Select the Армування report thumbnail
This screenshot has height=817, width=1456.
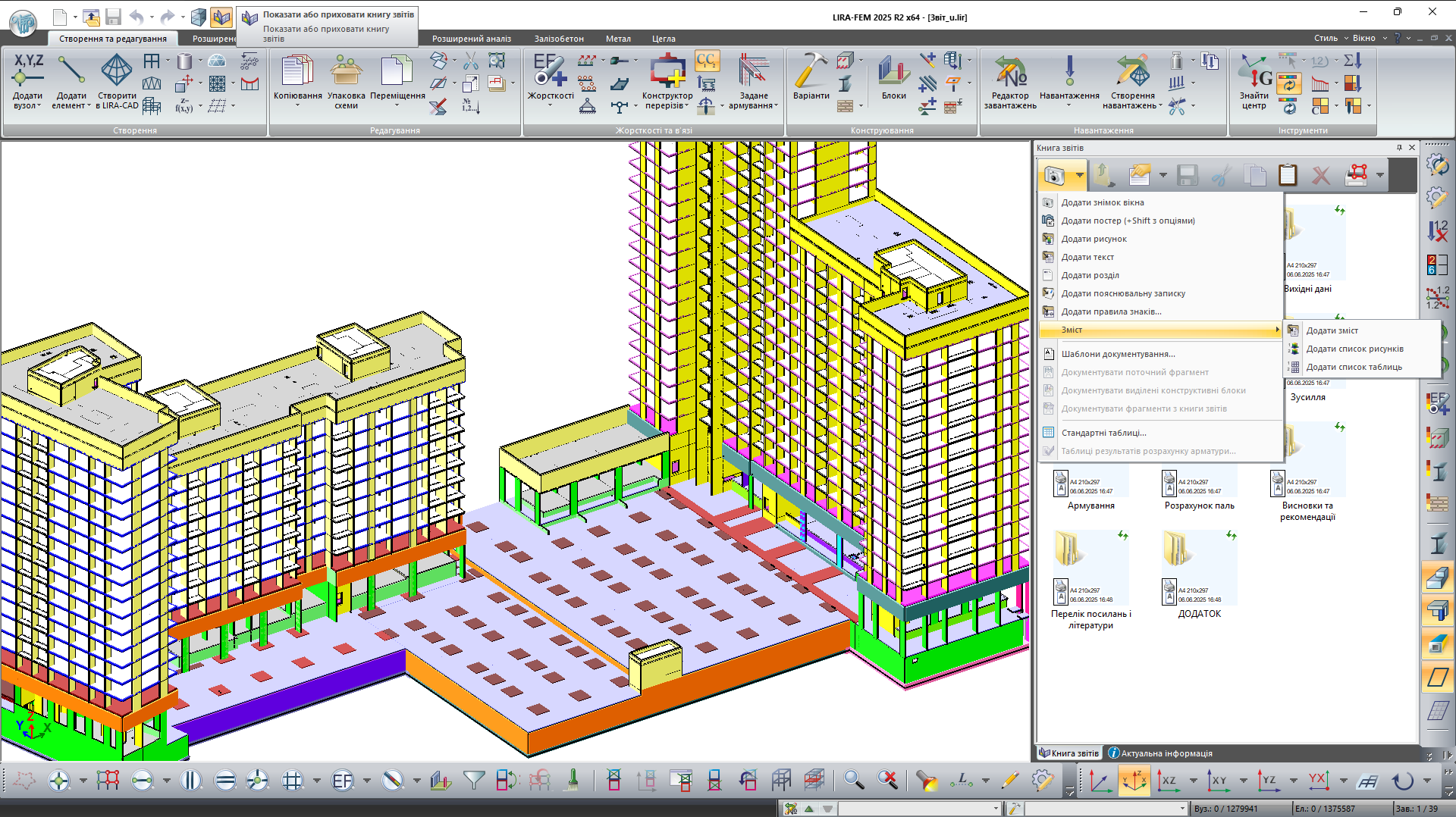coord(1090,485)
